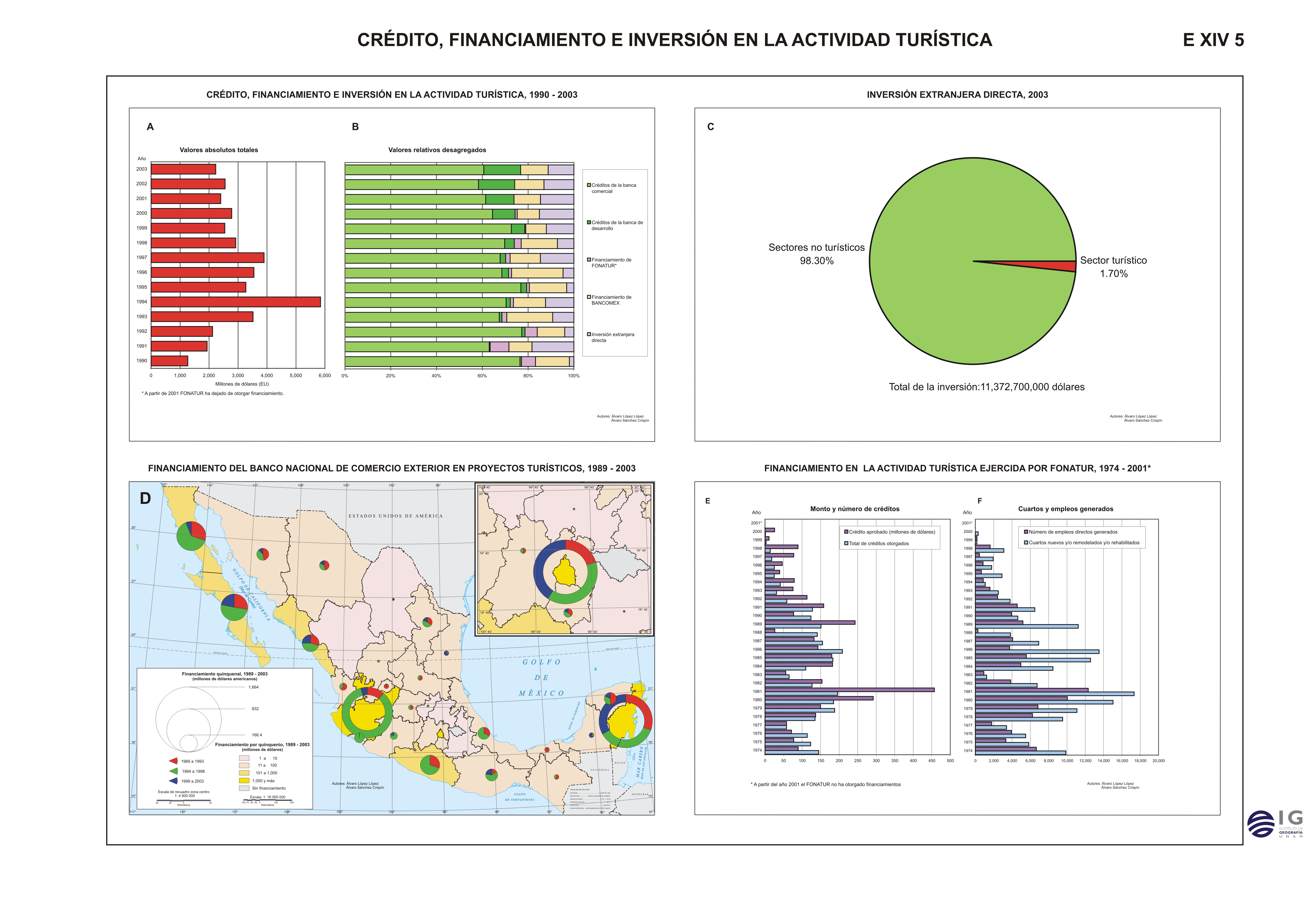The image size is (1309, 924).
Task: Click the '11 a 100' map legend color box
Action: [244, 765]
